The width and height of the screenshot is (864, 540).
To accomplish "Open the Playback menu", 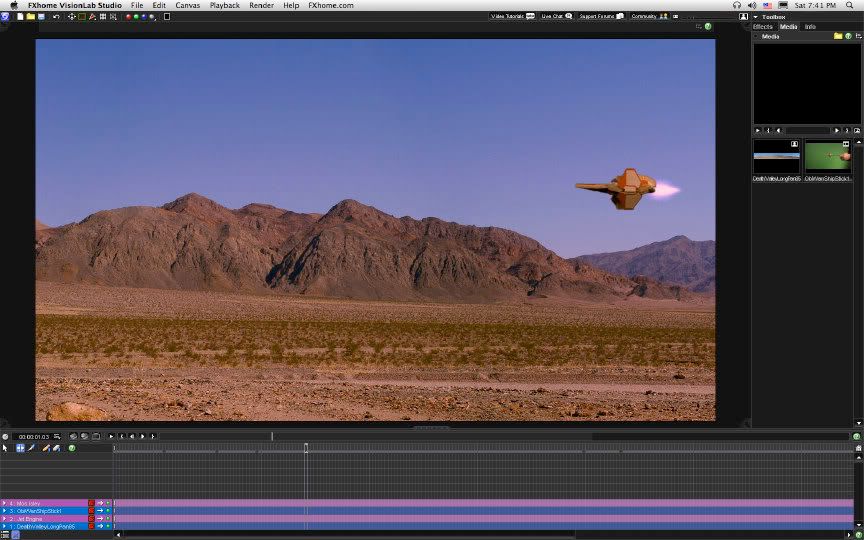I will click(224, 6).
